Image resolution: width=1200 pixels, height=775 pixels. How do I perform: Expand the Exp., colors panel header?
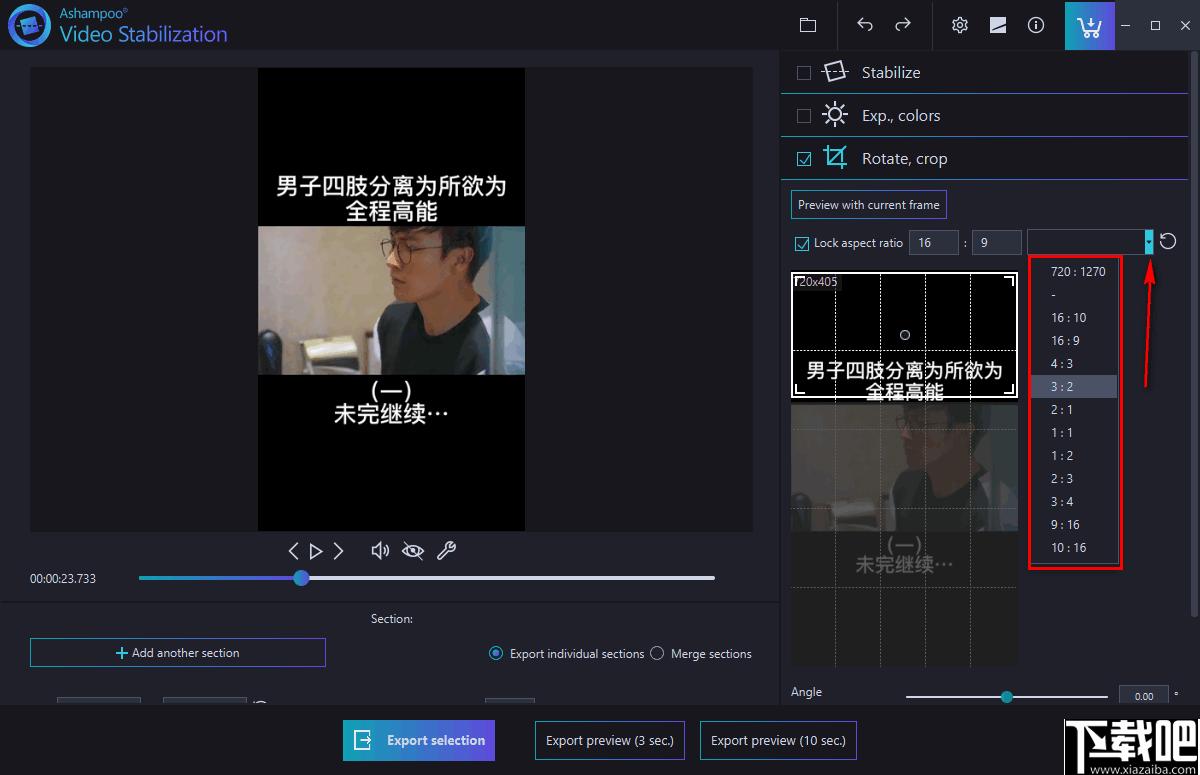point(984,115)
